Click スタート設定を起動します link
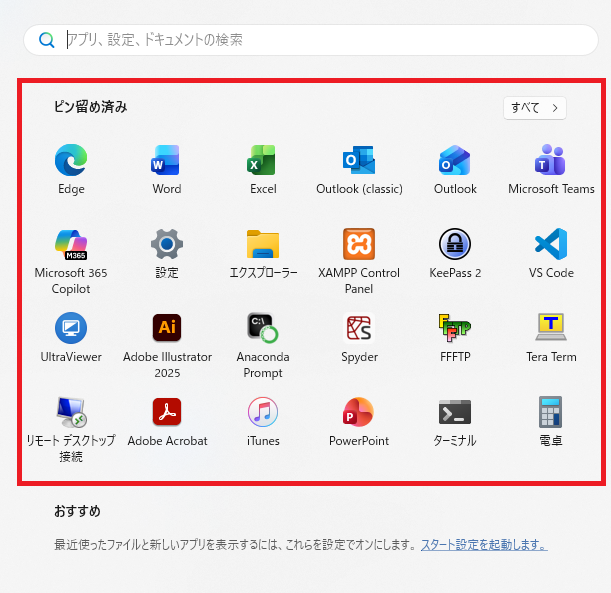611x593 pixels. (484, 545)
